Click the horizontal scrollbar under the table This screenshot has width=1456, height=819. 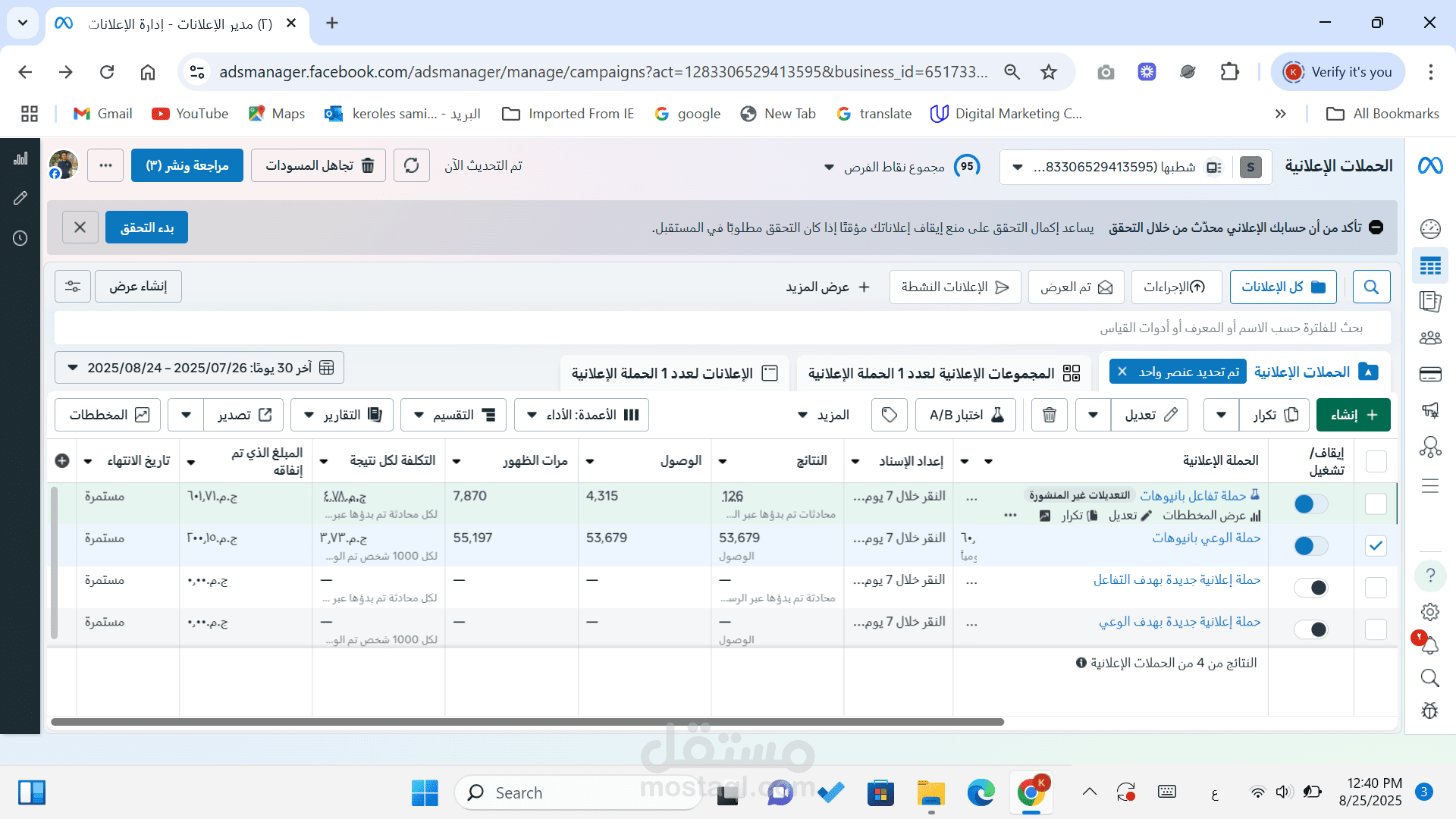click(x=527, y=722)
